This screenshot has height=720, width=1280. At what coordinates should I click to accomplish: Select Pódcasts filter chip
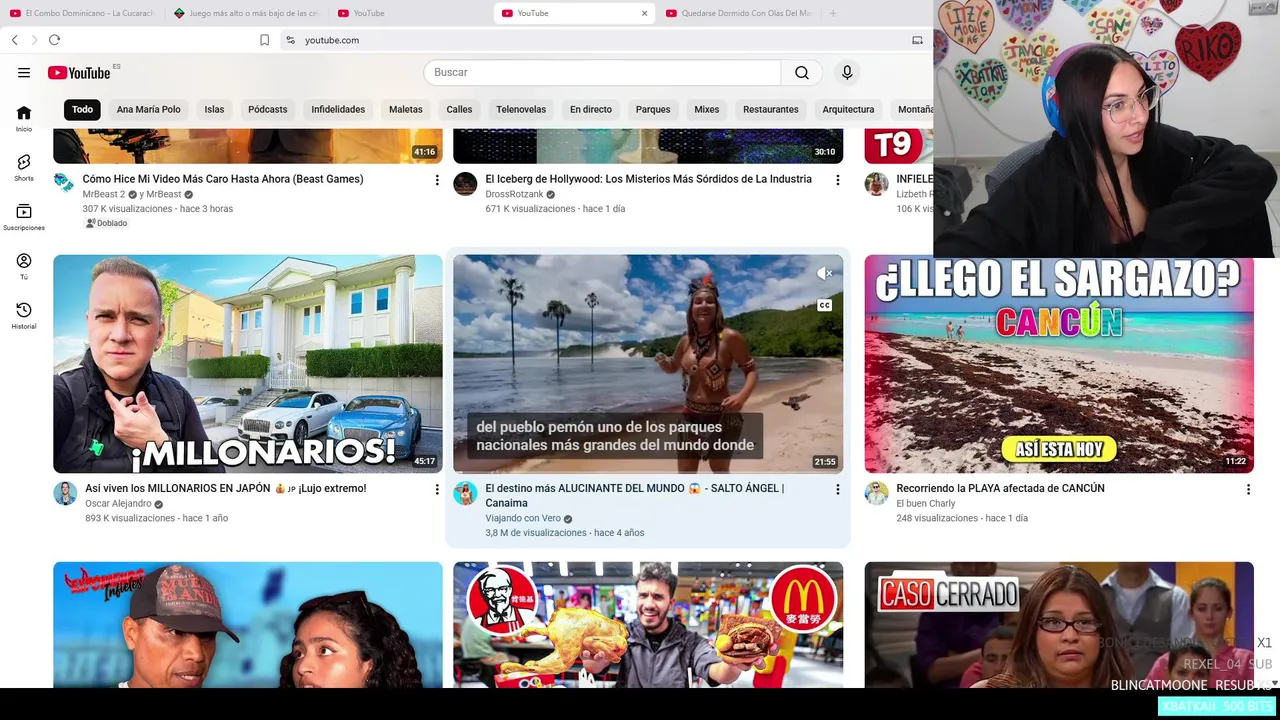[267, 109]
